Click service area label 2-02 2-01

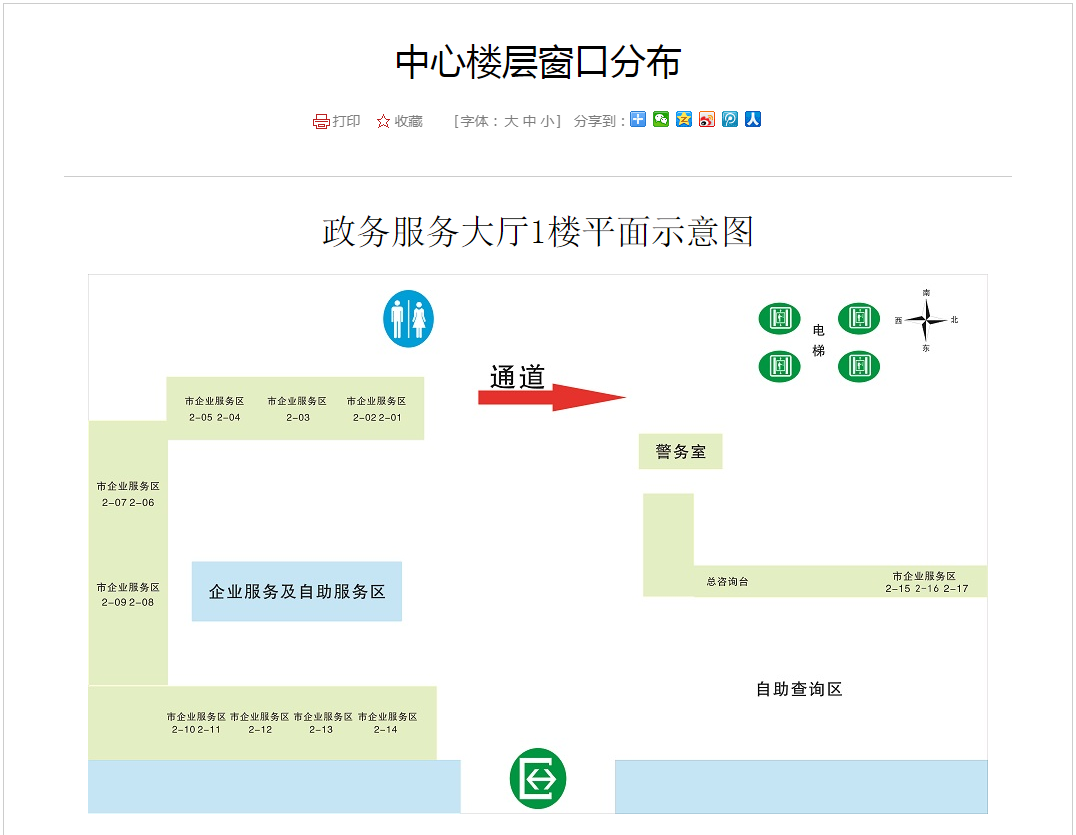click(x=377, y=409)
